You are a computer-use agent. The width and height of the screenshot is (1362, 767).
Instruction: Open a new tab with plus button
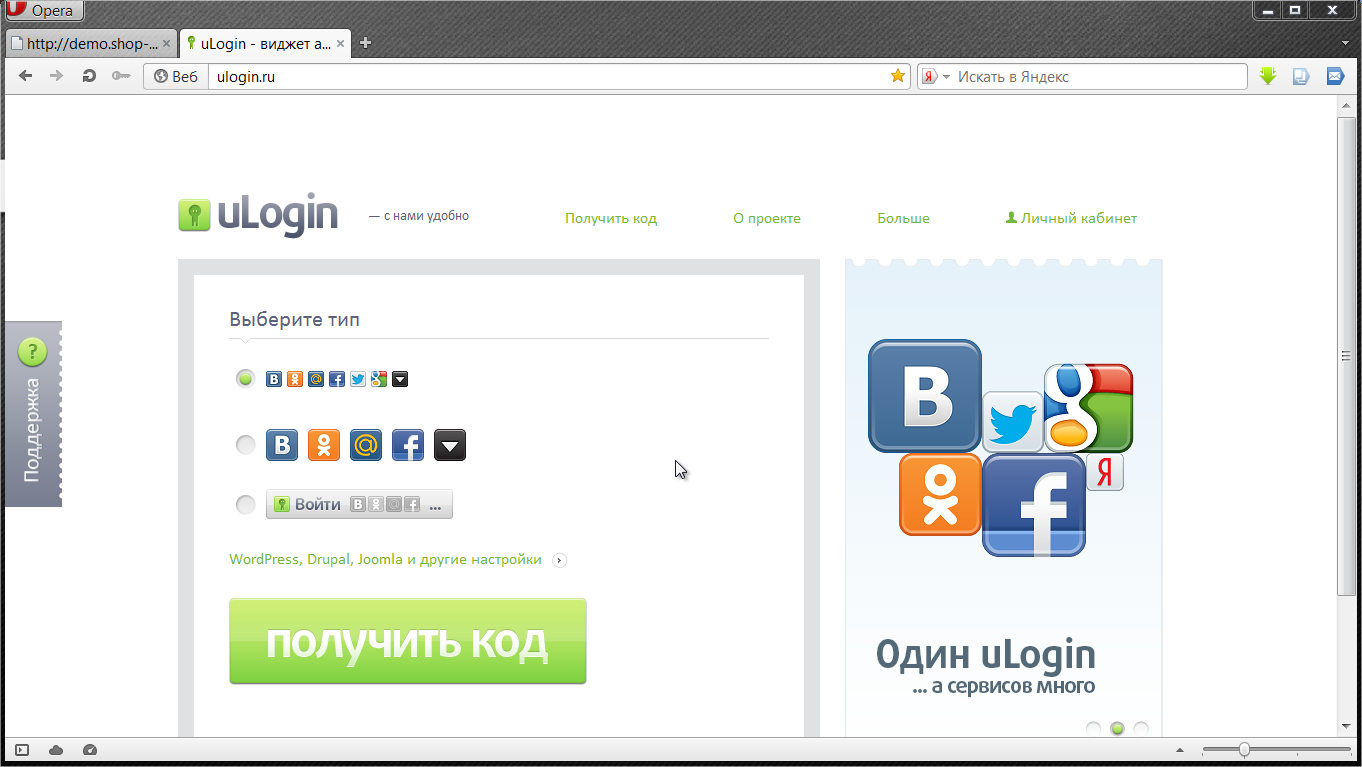coord(365,43)
